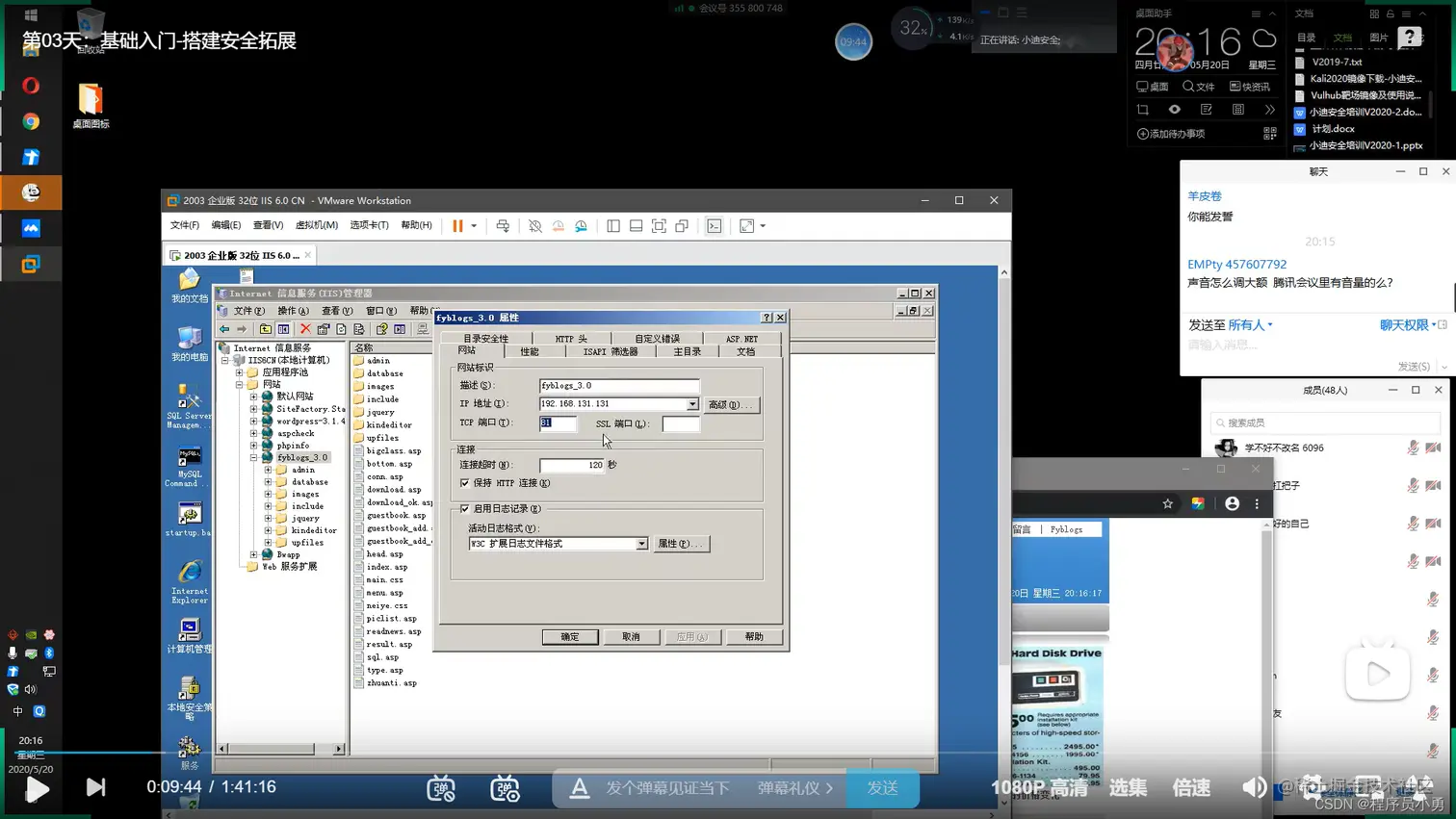Expand 应用程序池 tree node
The height and width of the screenshot is (819, 1456).
(240, 372)
